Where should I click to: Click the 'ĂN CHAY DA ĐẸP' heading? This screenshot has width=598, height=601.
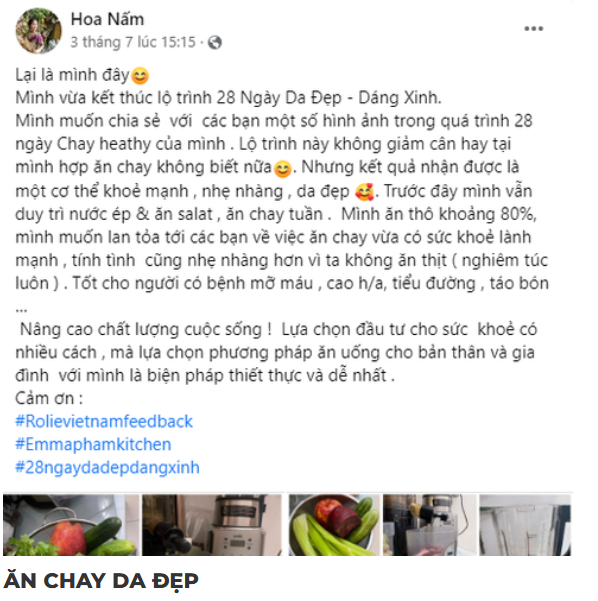101,580
